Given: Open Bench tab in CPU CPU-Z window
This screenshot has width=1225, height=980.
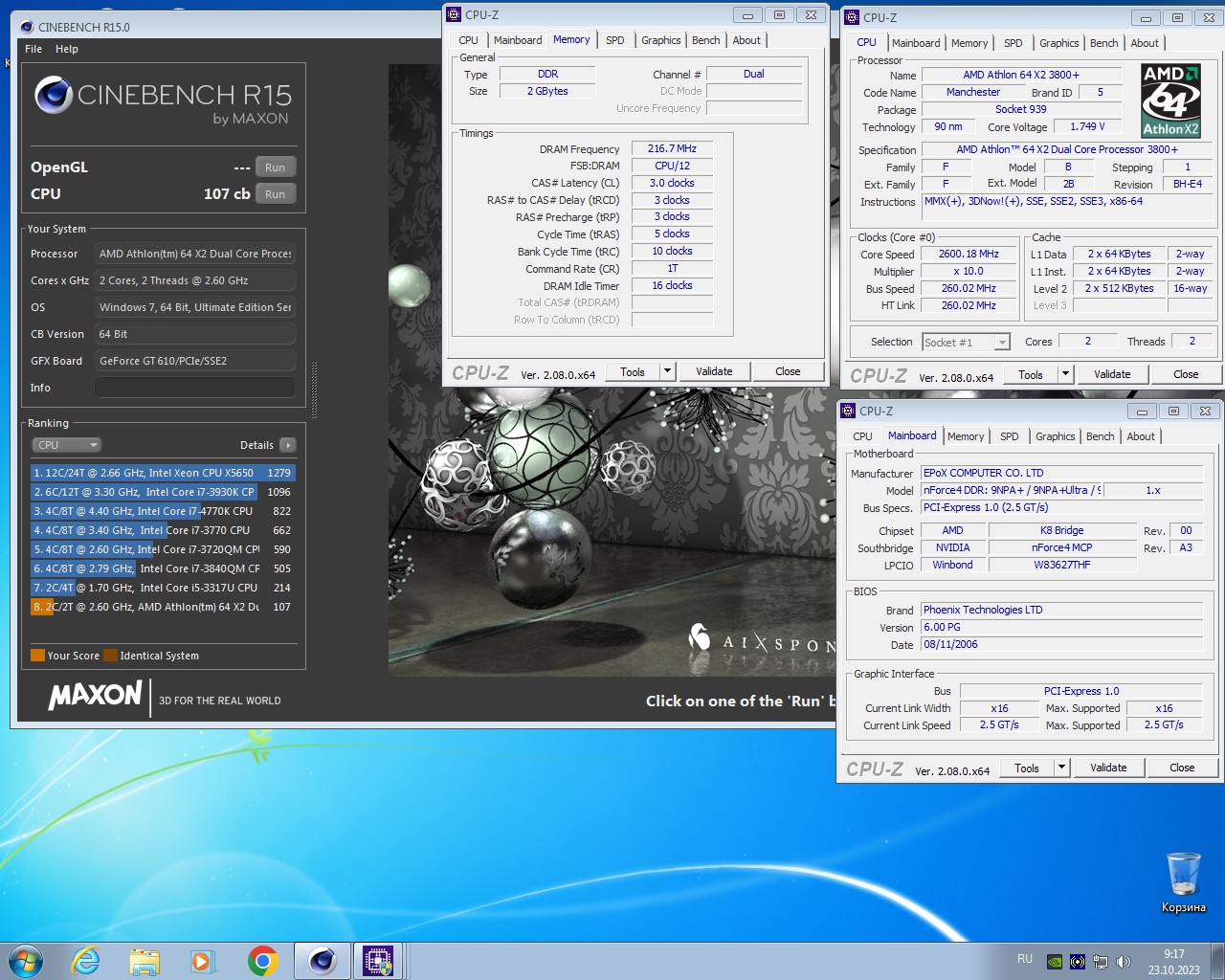Looking at the screenshot, I should [1103, 43].
